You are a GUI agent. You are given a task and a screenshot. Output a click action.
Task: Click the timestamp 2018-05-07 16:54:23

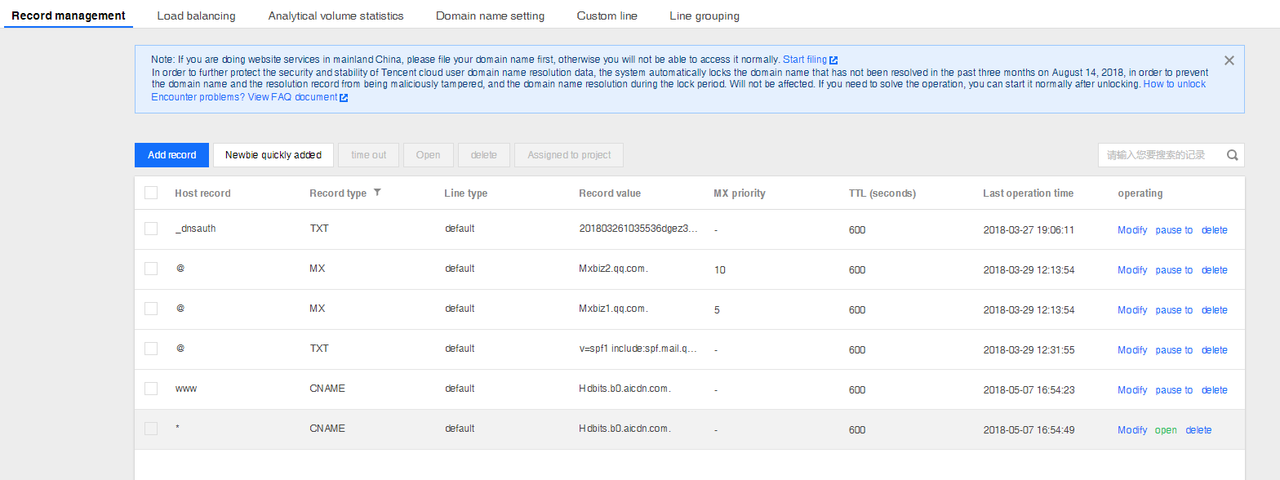click(1028, 390)
